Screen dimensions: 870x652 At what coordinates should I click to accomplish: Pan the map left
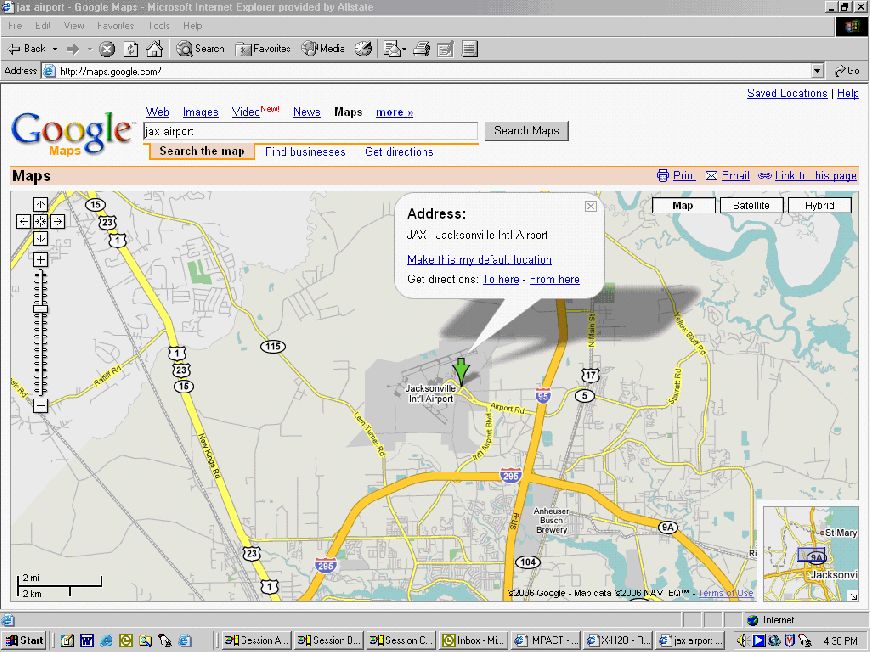click(x=23, y=221)
